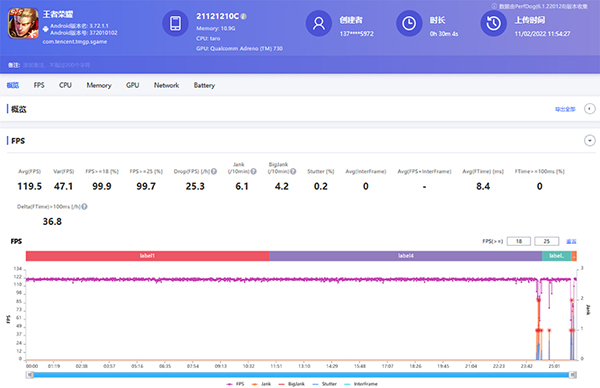Select the teal label segment bar
600x388 pixels.
point(556,256)
